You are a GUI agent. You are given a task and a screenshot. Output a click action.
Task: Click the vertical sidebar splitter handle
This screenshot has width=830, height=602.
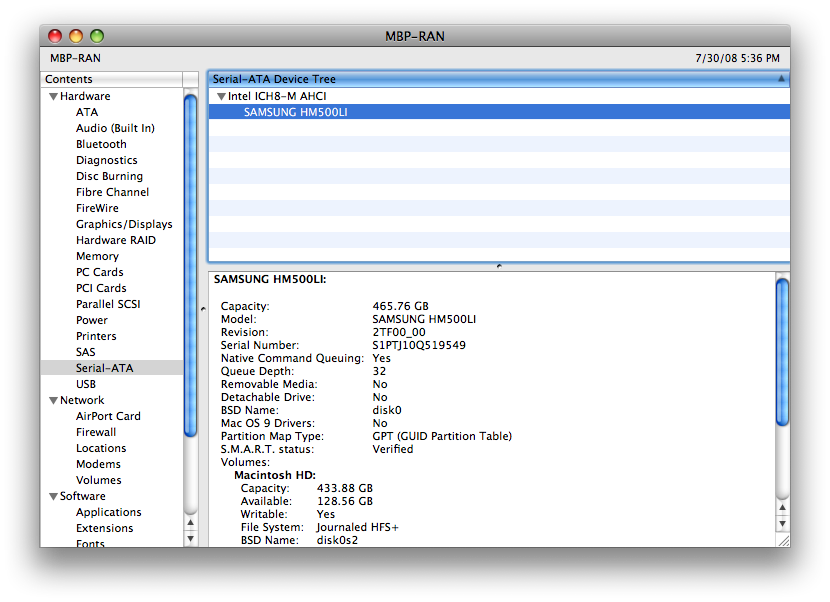[x=203, y=309]
